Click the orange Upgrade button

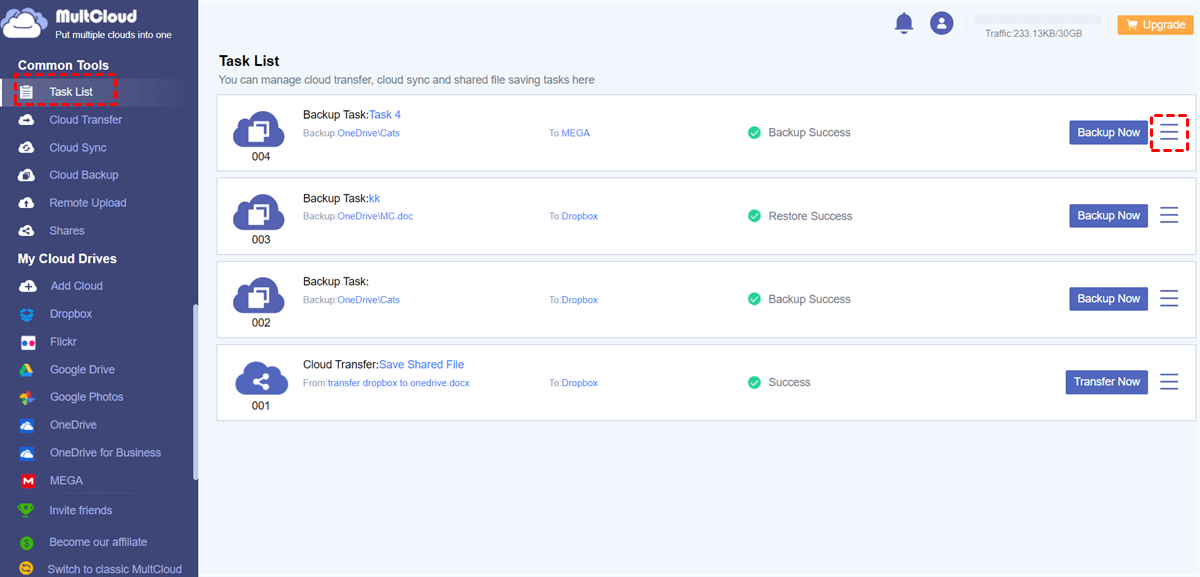1155,25
